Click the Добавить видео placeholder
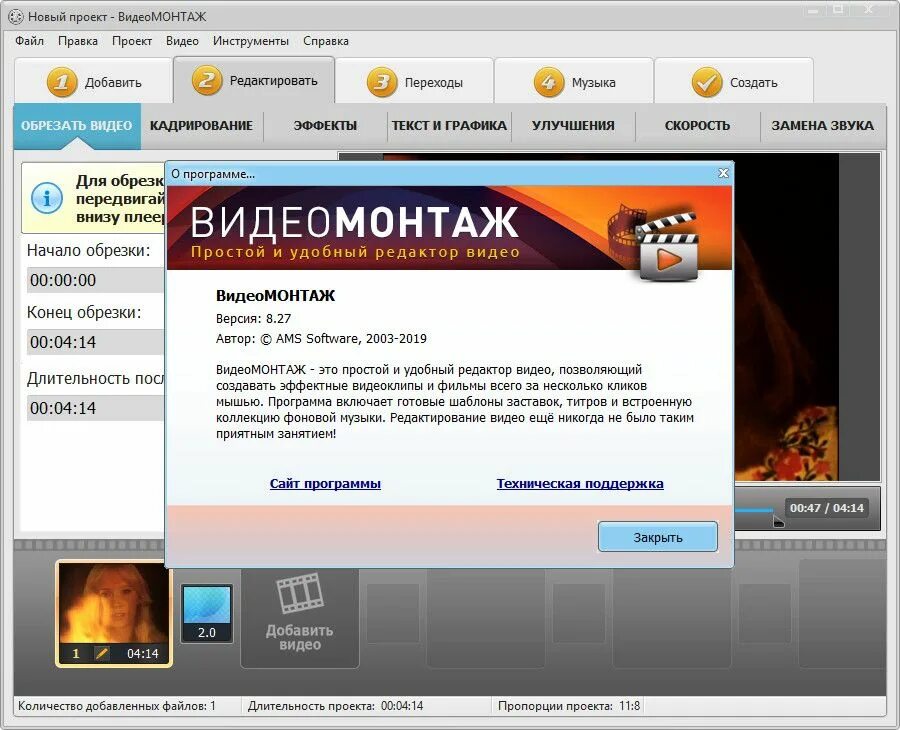 tap(300, 619)
